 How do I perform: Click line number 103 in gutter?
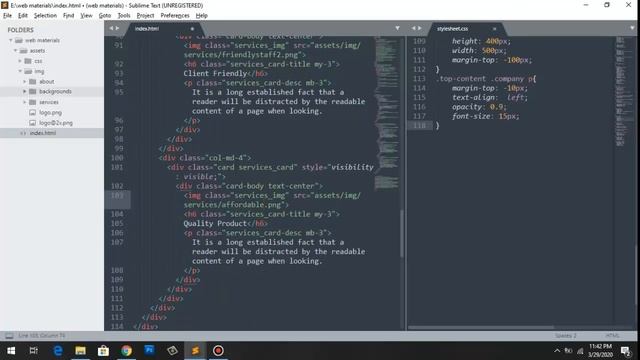[x=117, y=196]
